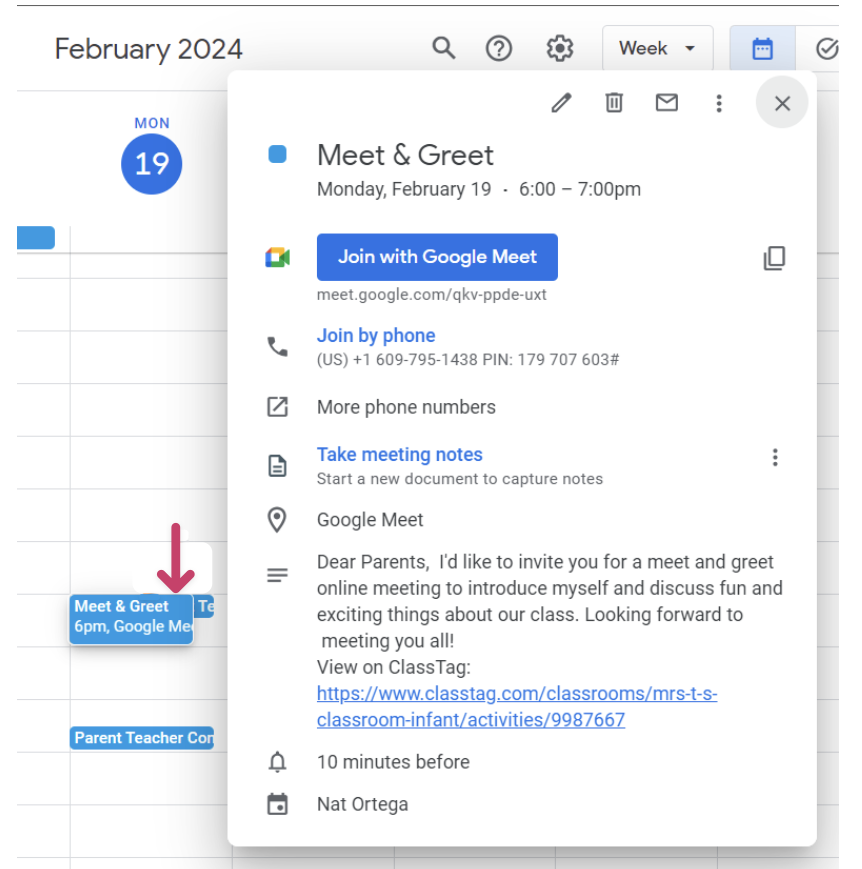This screenshot has width=862, height=869.
Task: Click 'Start a new document to capture notes'
Action: click(460, 479)
